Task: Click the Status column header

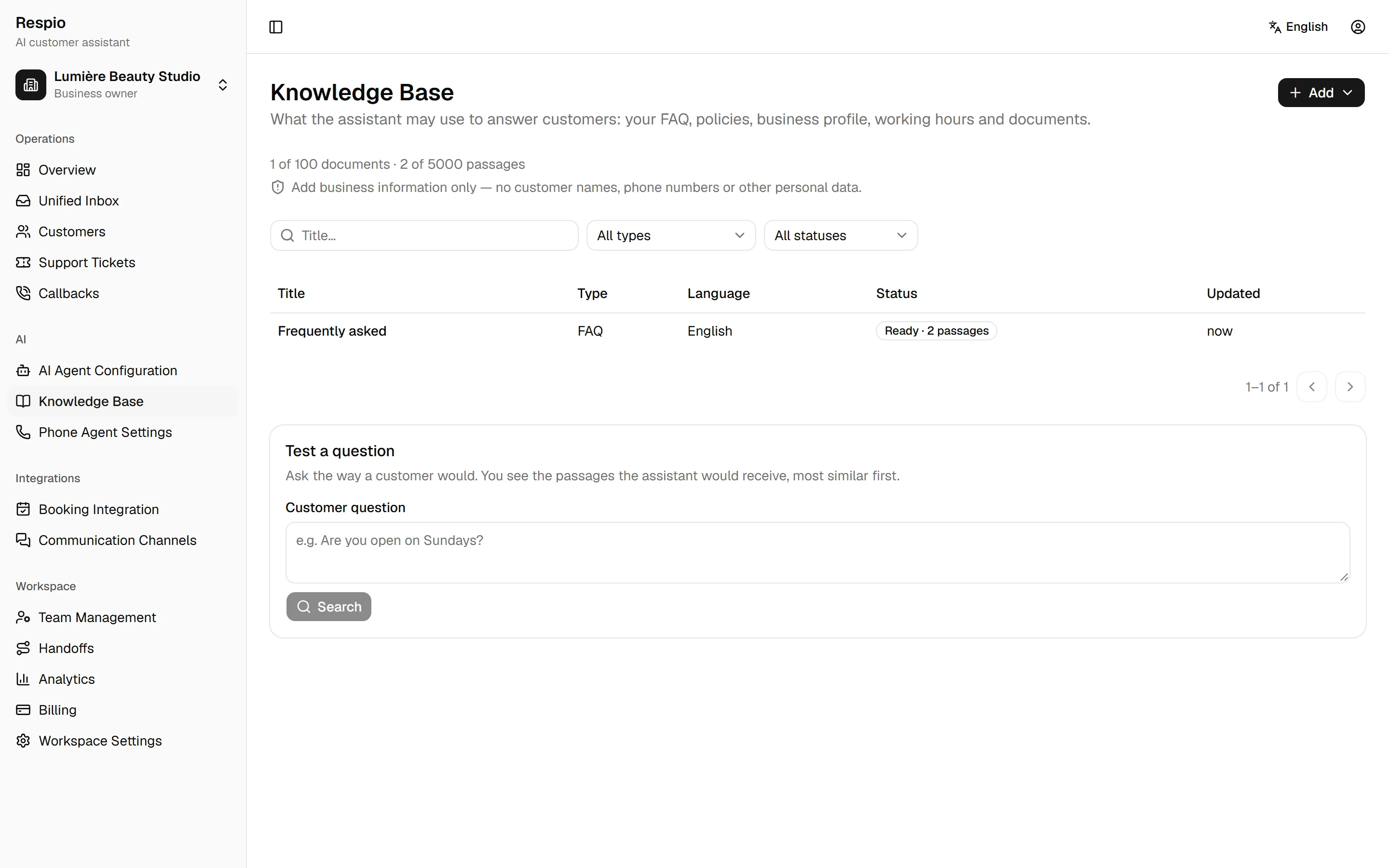Action: 897,293
